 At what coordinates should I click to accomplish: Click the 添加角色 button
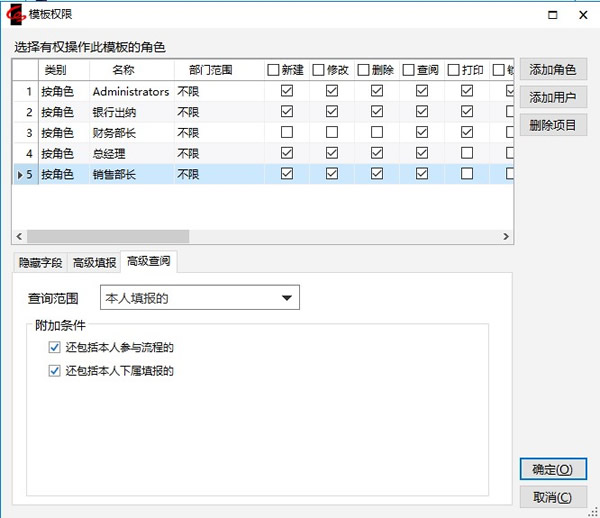[x=553, y=70]
